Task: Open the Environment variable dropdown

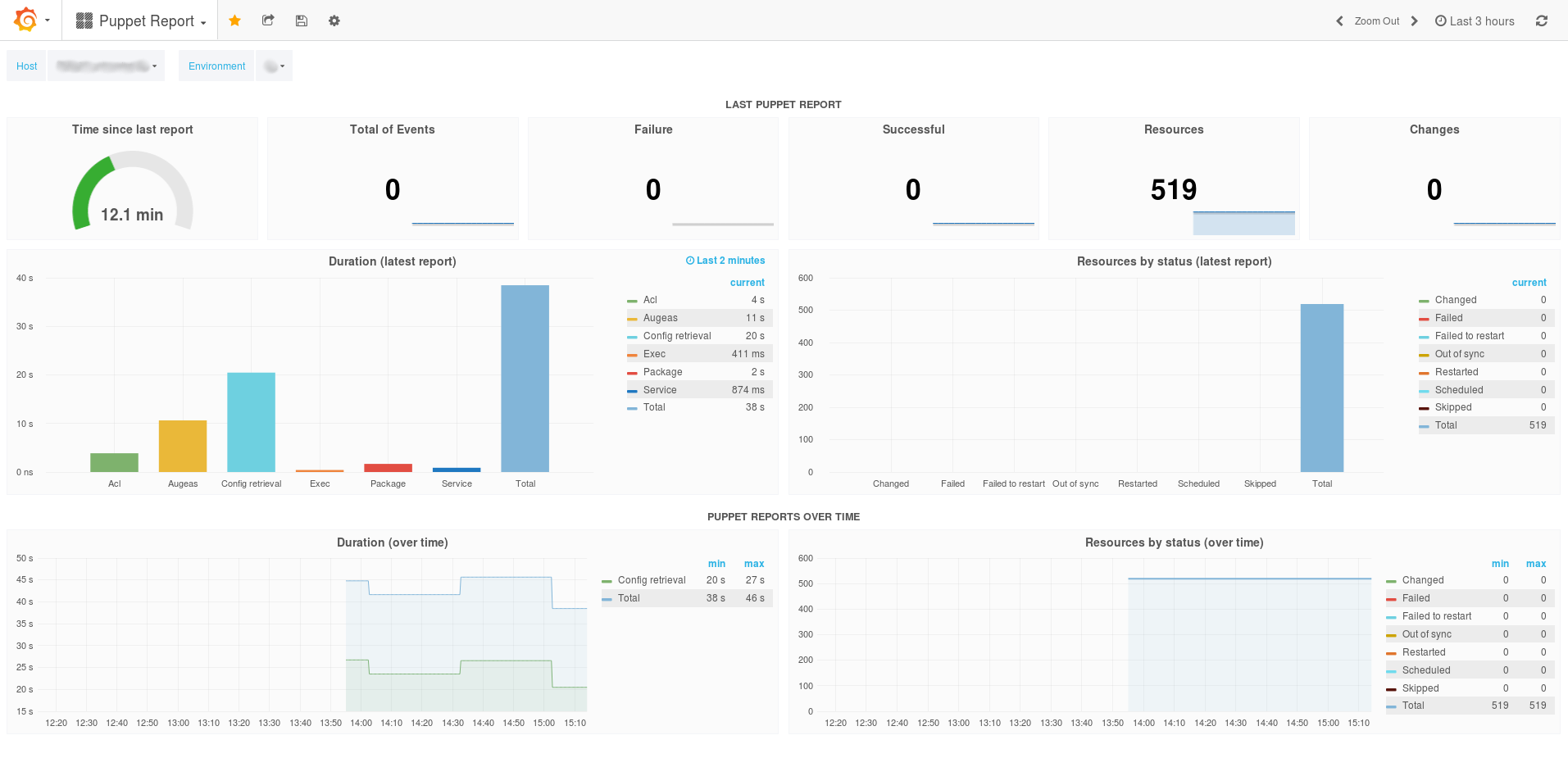Action: (x=275, y=66)
